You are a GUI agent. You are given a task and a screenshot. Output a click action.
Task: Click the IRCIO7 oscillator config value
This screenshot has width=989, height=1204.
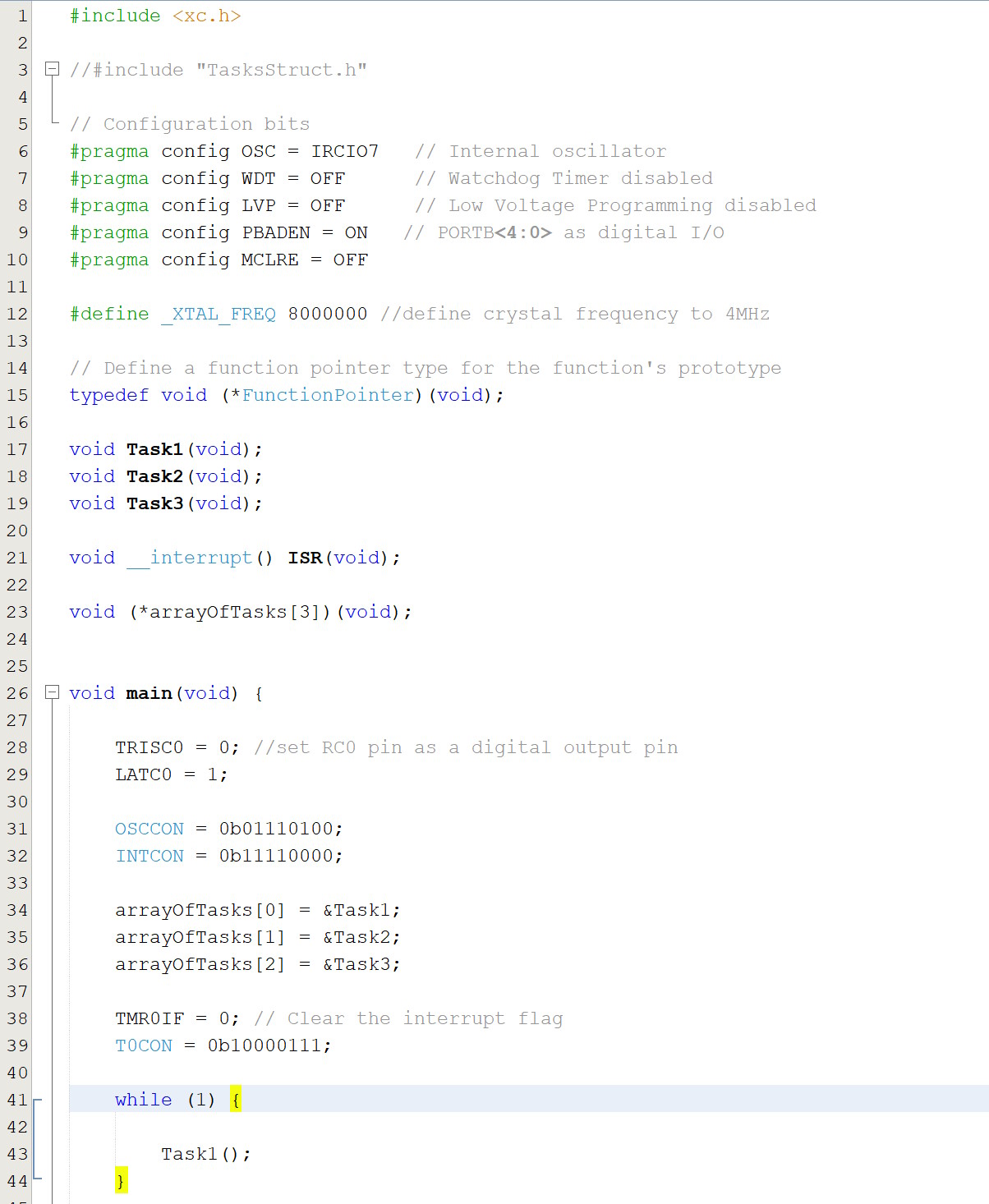(x=344, y=151)
